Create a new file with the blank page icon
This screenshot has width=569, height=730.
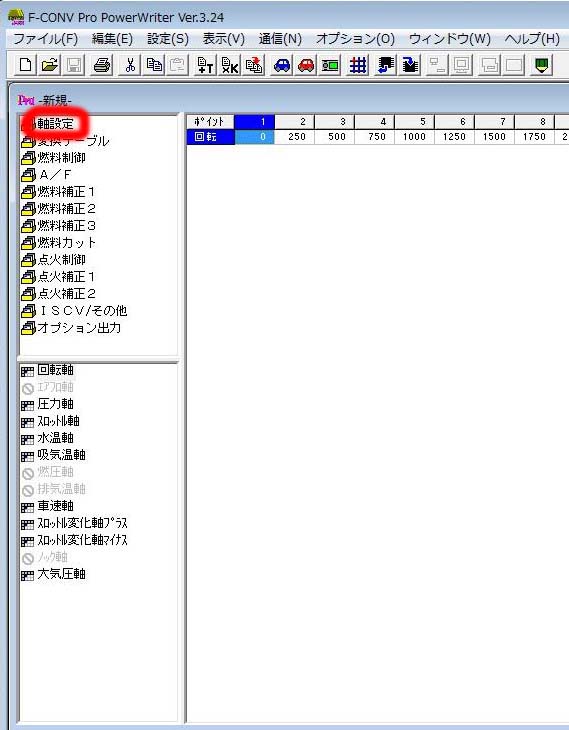click(x=25, y=65)
